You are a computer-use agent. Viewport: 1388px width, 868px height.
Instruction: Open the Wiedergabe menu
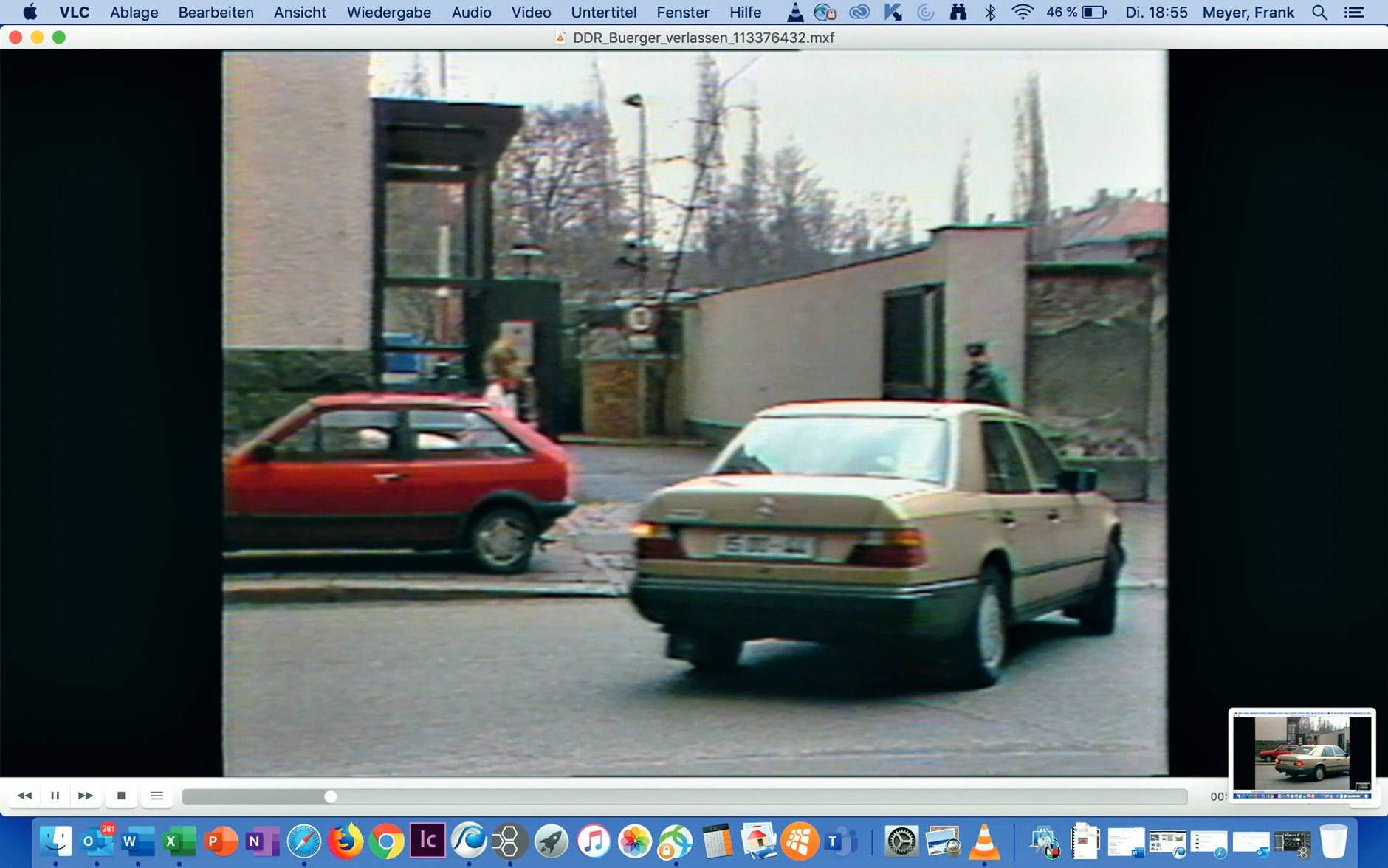tap(388, 13)
